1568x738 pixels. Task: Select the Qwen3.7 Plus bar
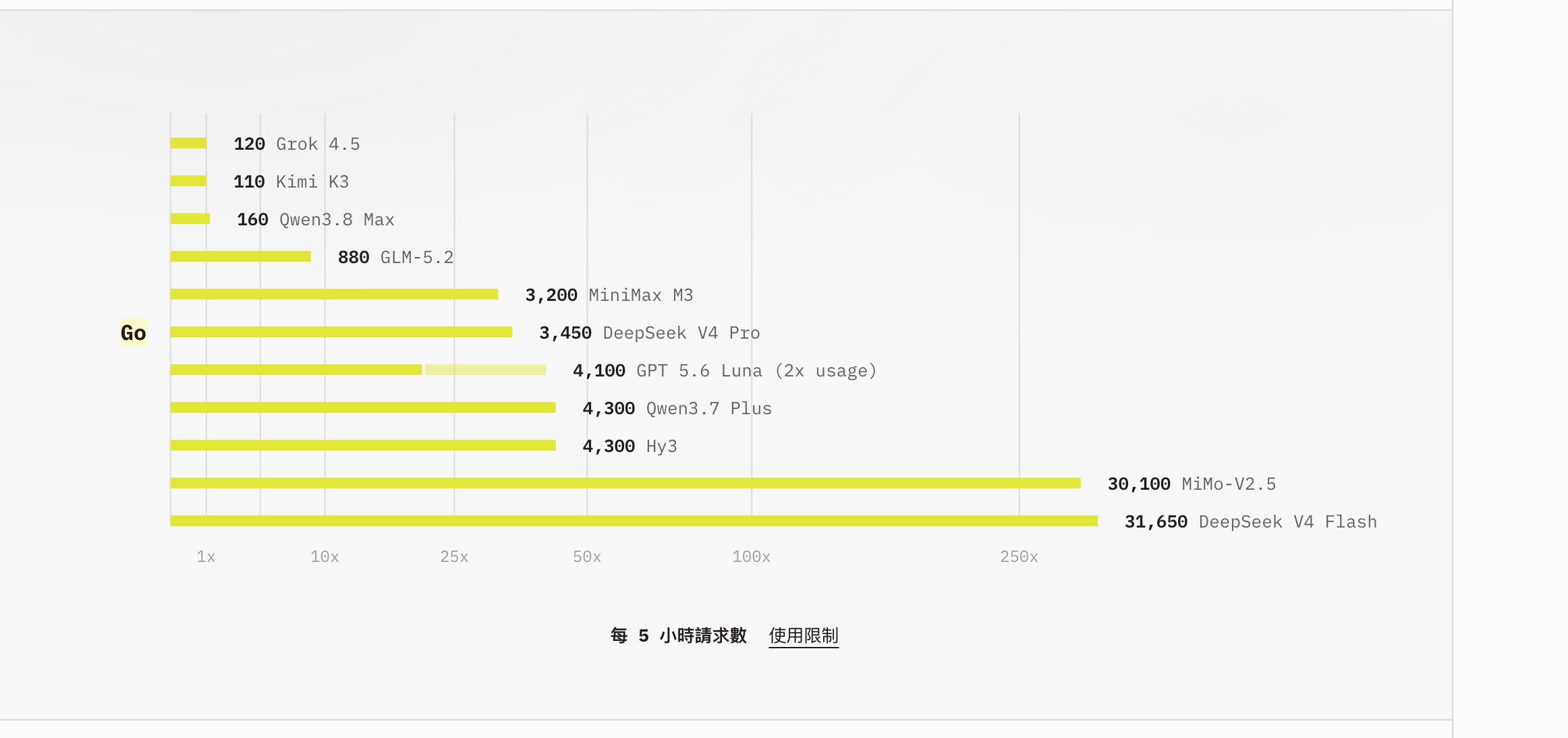click(363, 407)
